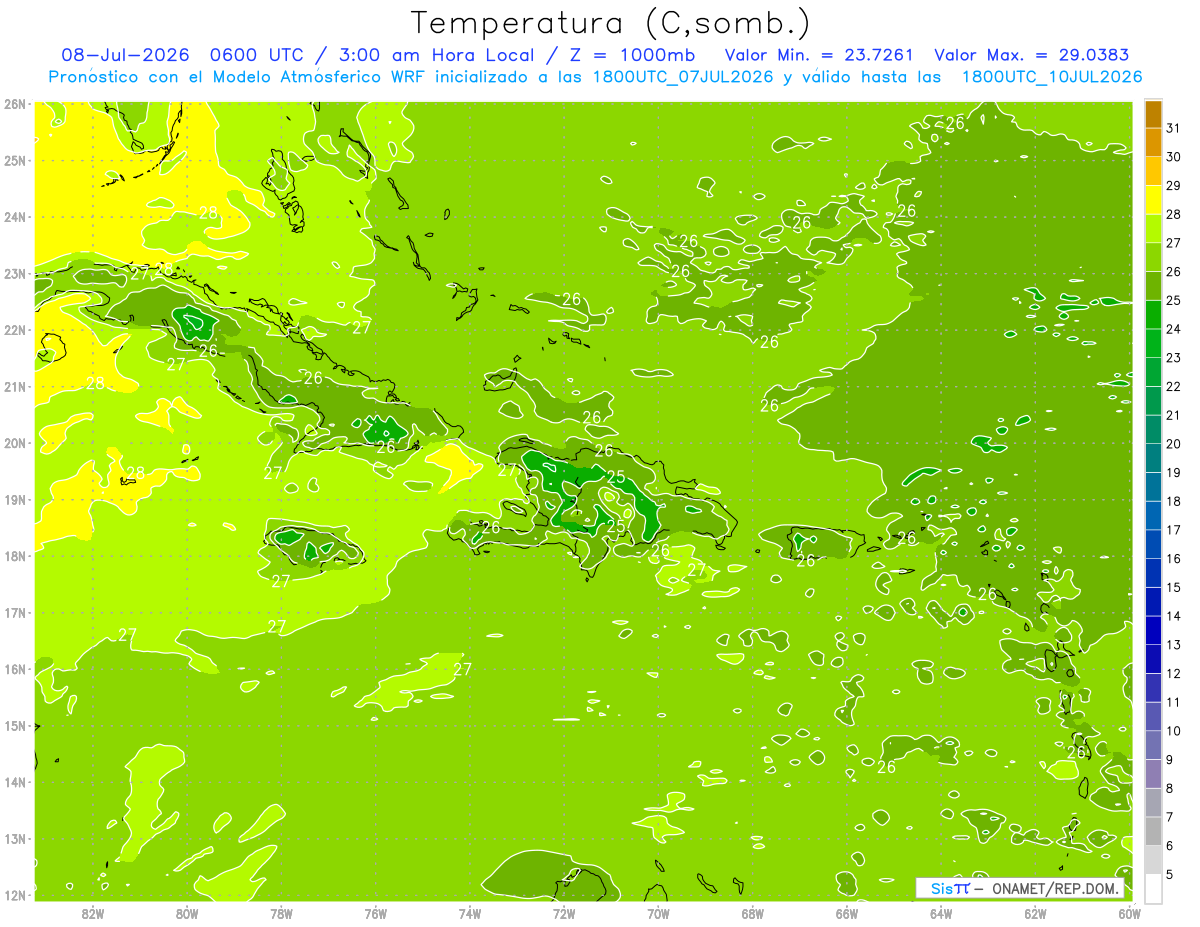Click the teal swatch between 19 and 20
The image size is (1200, 927).
pyautogui.click(x=1153, y=458)
